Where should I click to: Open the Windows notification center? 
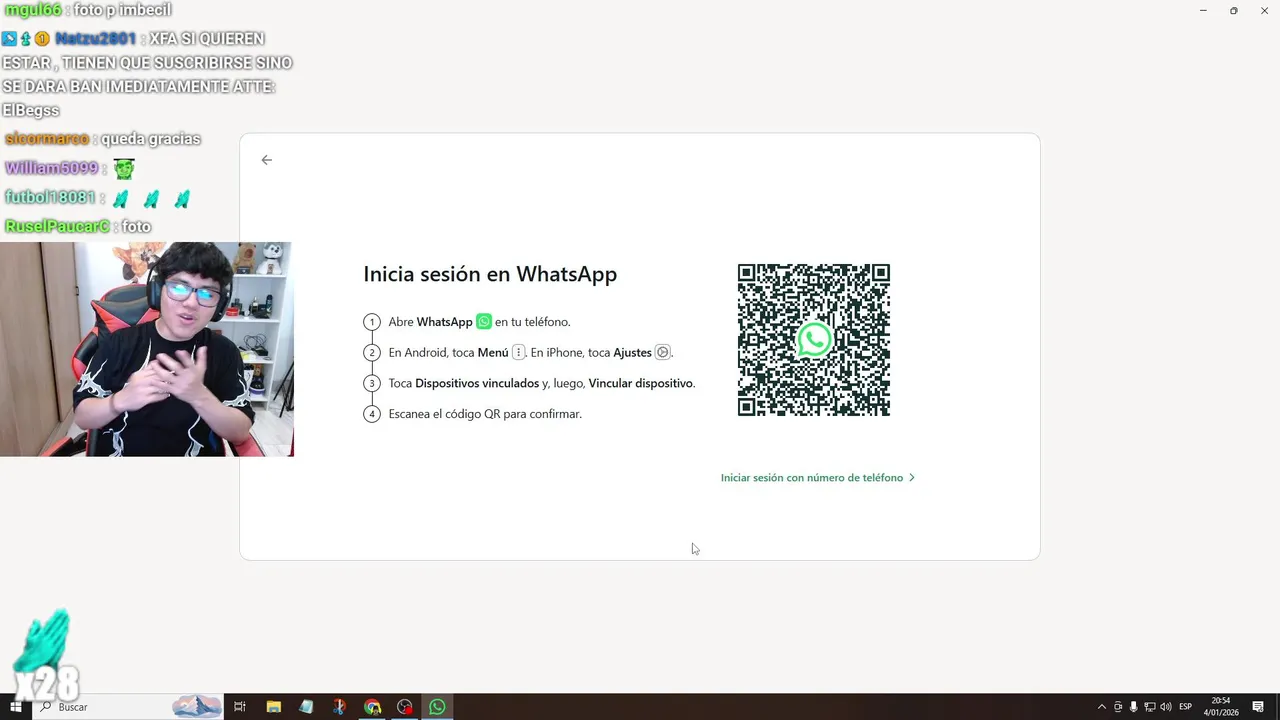point(1258,707)
